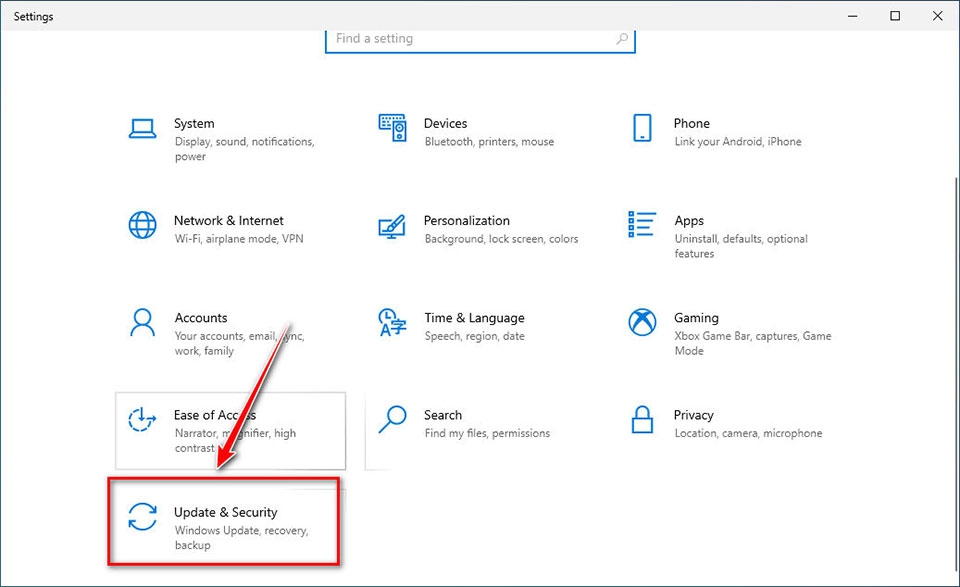Open the Network & Internet globe icon
The image size is (960, 587).
click(142, 225)
